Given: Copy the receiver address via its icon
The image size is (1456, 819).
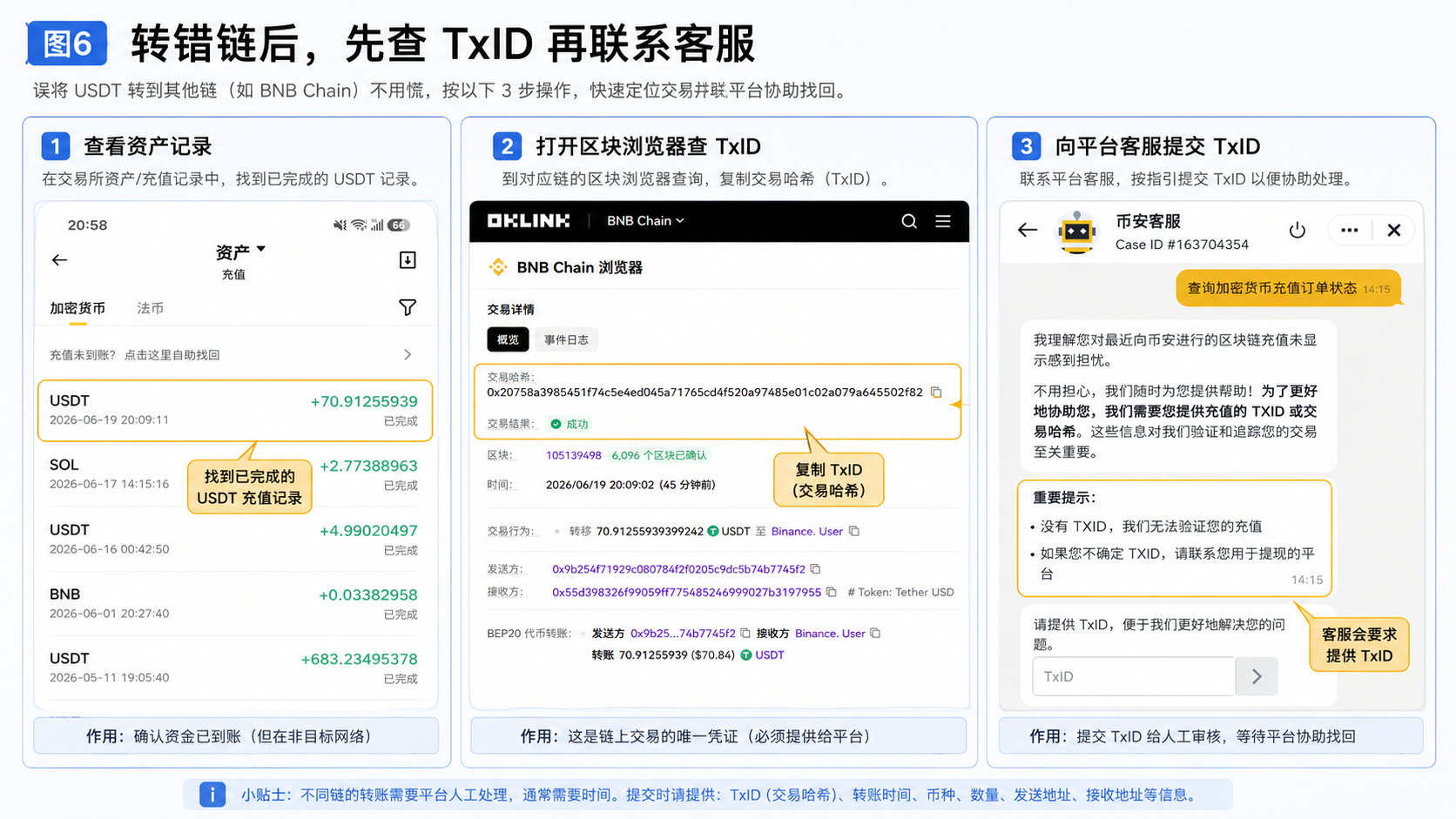Looking at the screenshot, I should pyautogui.click(x=831, y=592).
